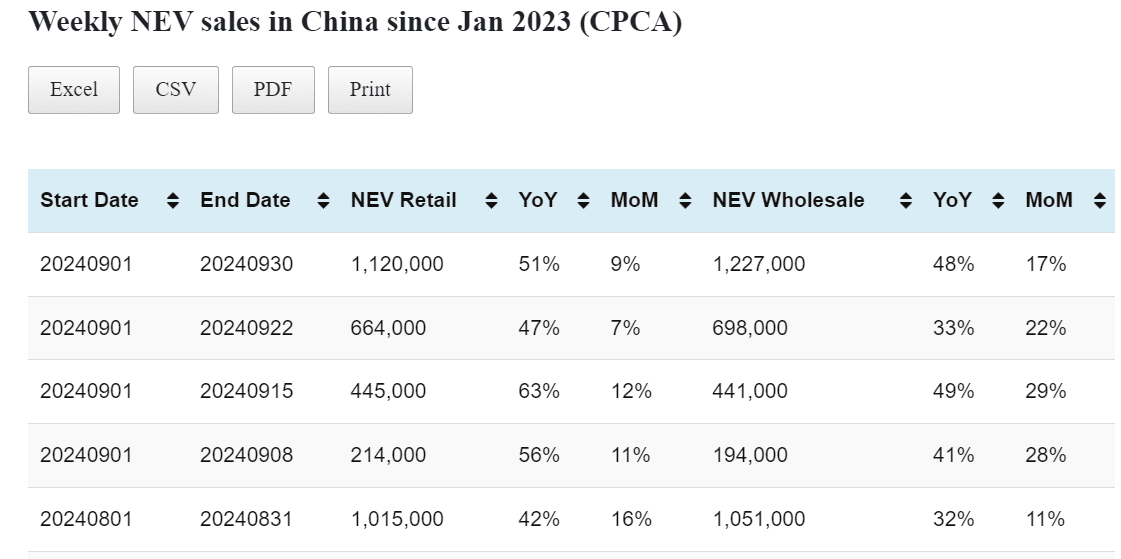Save the table with the PDF button
The image size is (1121, 559).
click(x=272, y=90)
